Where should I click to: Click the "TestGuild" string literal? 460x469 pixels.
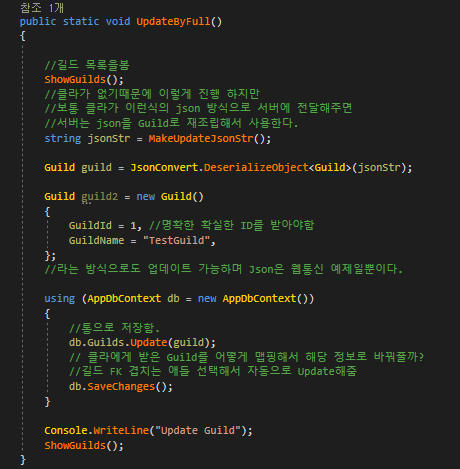click(176, 240)
